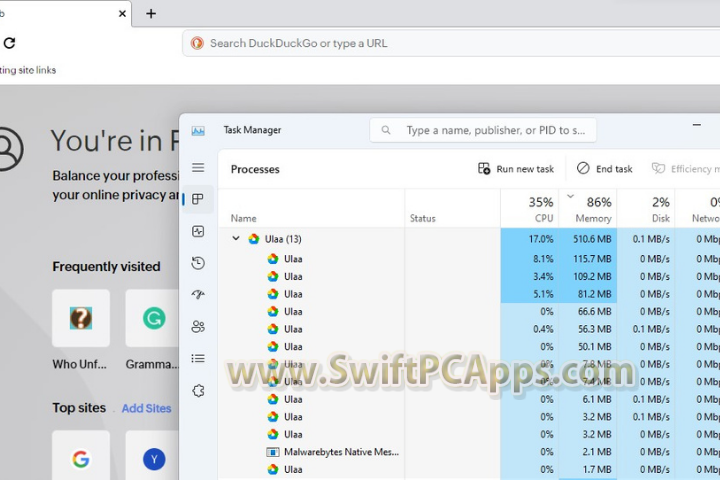This screenshot has height=480, width=720.
Task: Click the Efficiency mode button
Action: pos(686,169)
